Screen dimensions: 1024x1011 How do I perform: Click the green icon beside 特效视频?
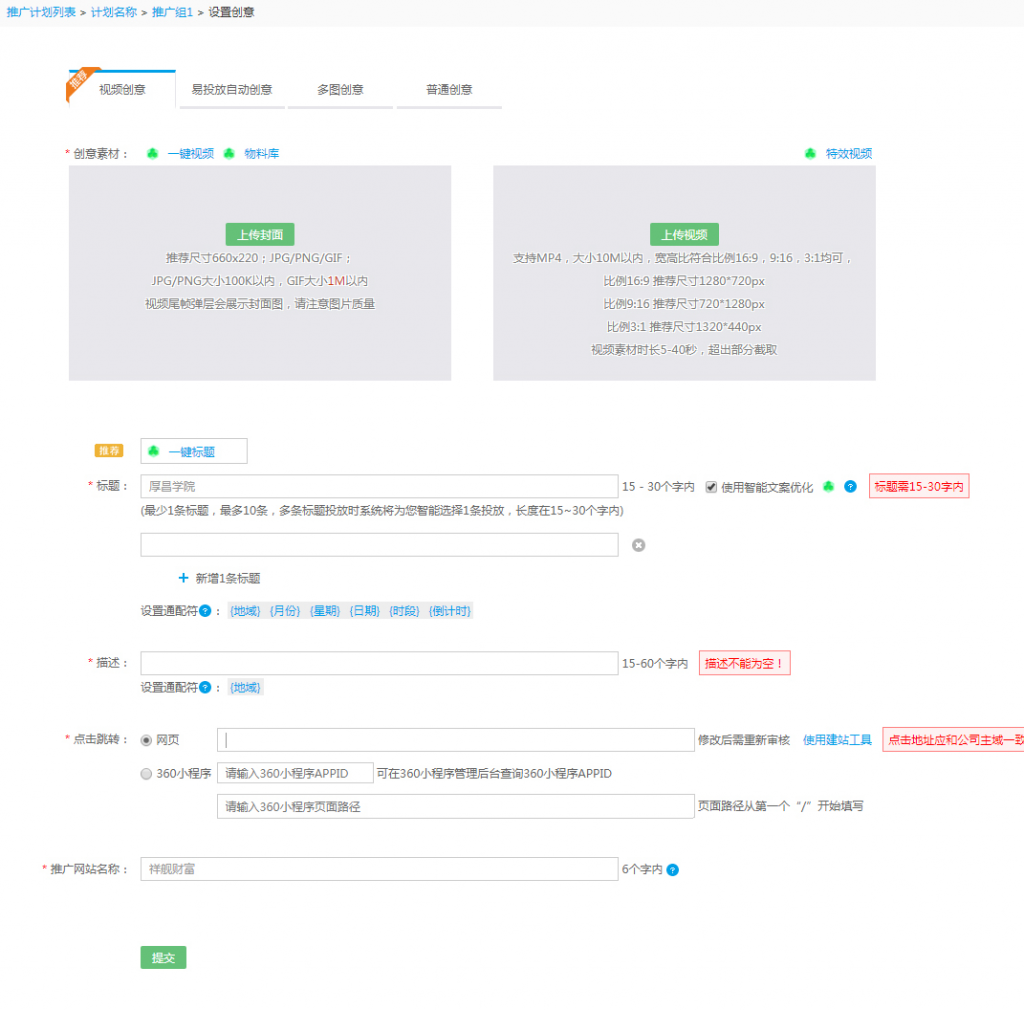(810, 153)
